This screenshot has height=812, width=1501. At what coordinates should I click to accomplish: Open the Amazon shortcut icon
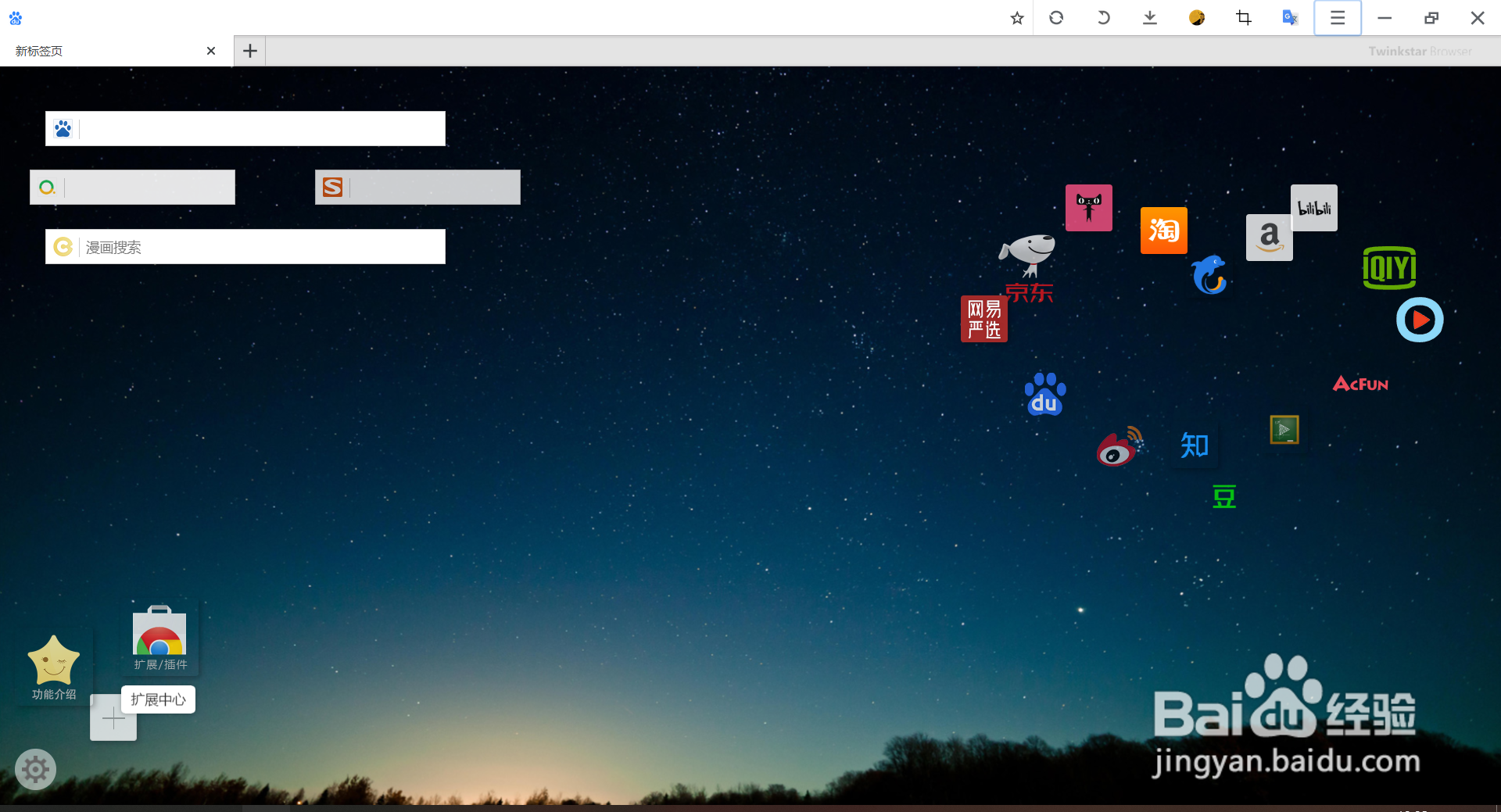[1270, 238]
